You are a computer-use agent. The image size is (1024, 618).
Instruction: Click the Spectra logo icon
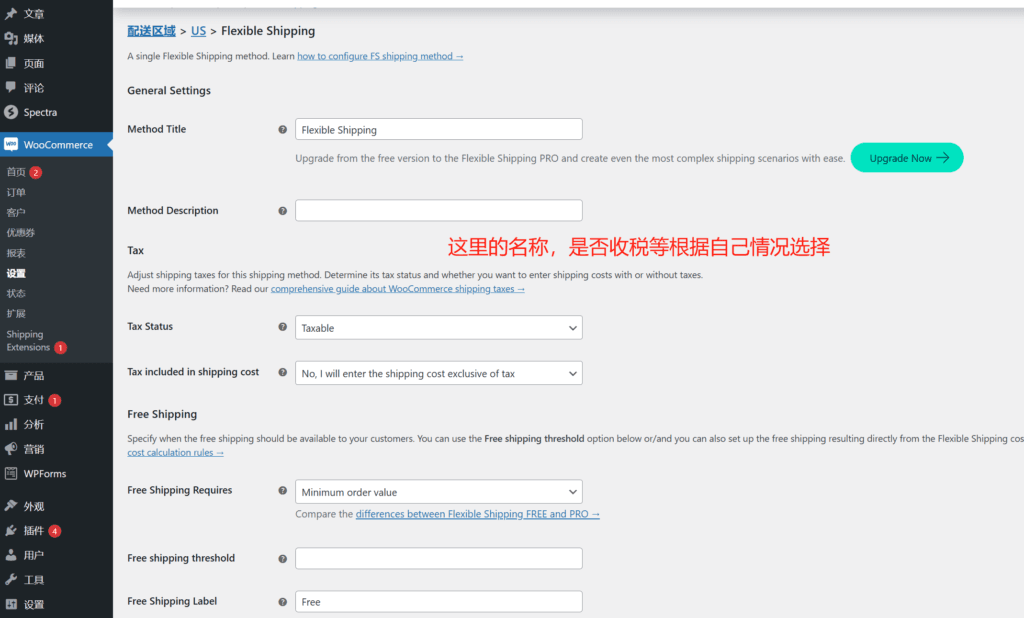10,112
